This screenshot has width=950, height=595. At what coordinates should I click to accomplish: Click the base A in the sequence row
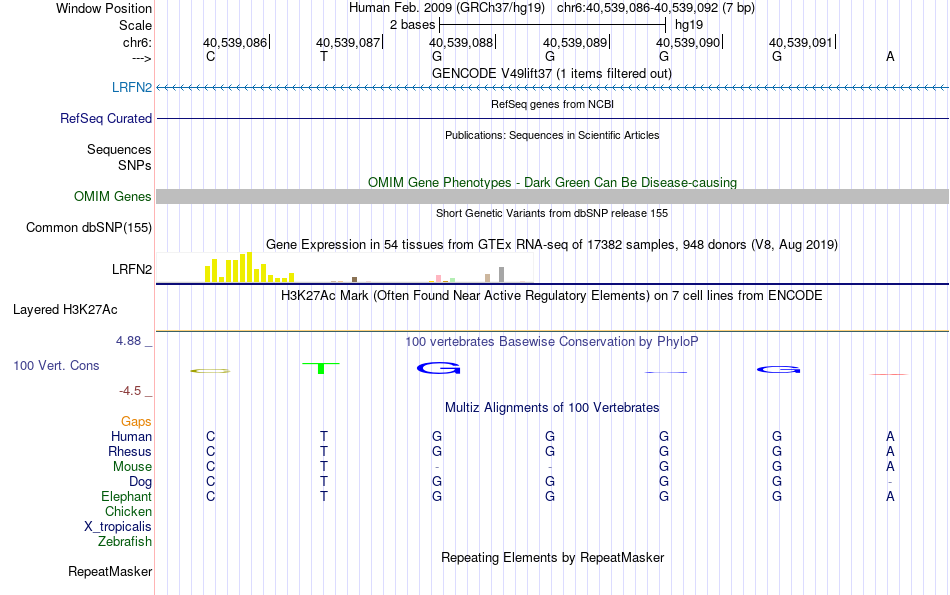pos(890,56)
